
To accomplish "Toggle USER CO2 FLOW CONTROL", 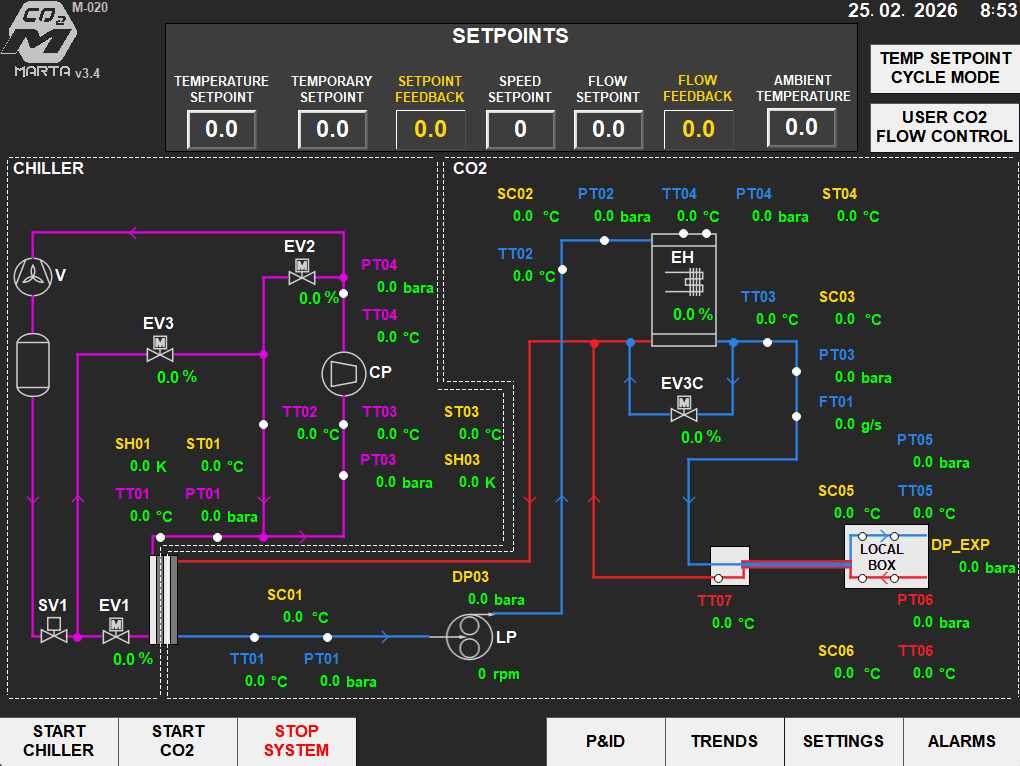I will (945, 127).
